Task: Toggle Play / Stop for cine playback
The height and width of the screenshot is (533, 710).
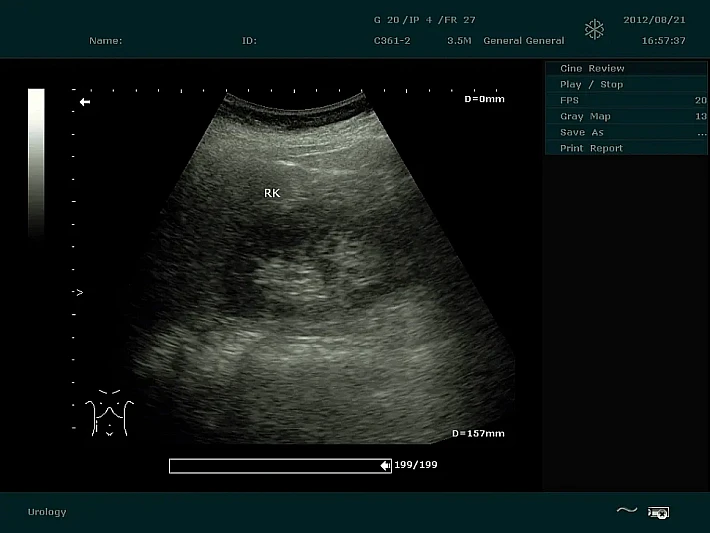Action: pyautogui.click(x=591, y=84)
